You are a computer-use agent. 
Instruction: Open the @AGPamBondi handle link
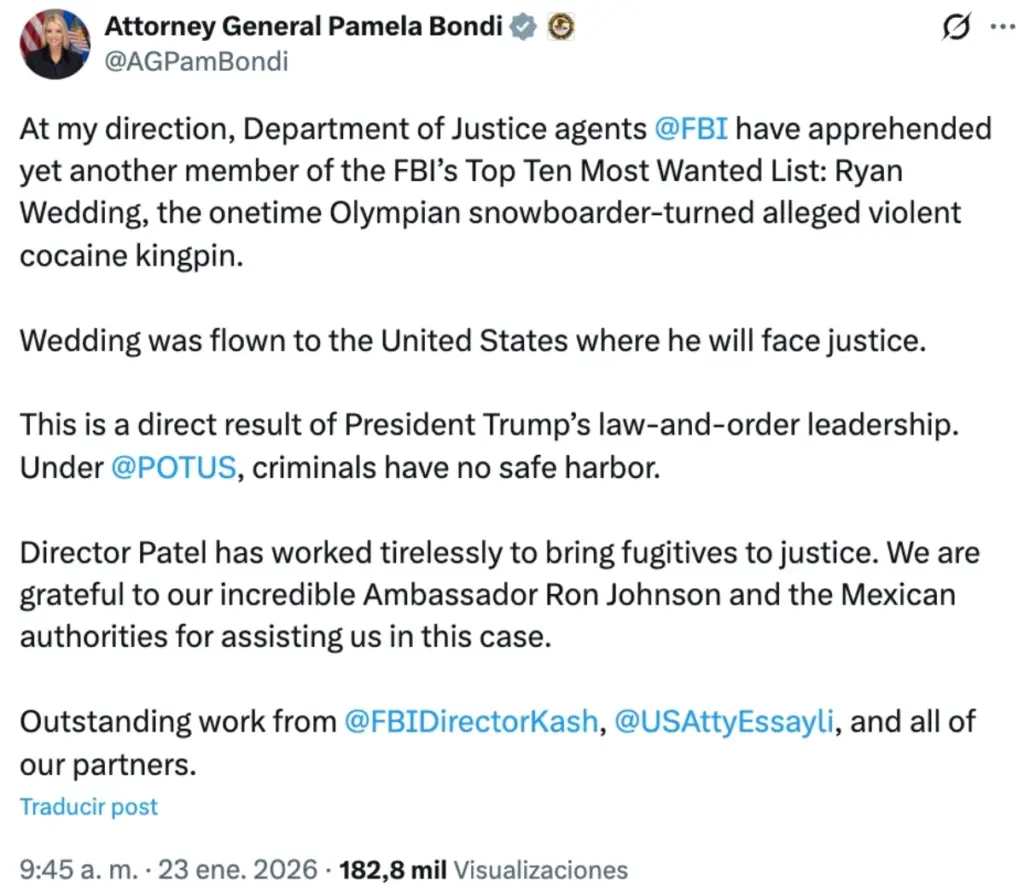(195, 60)
